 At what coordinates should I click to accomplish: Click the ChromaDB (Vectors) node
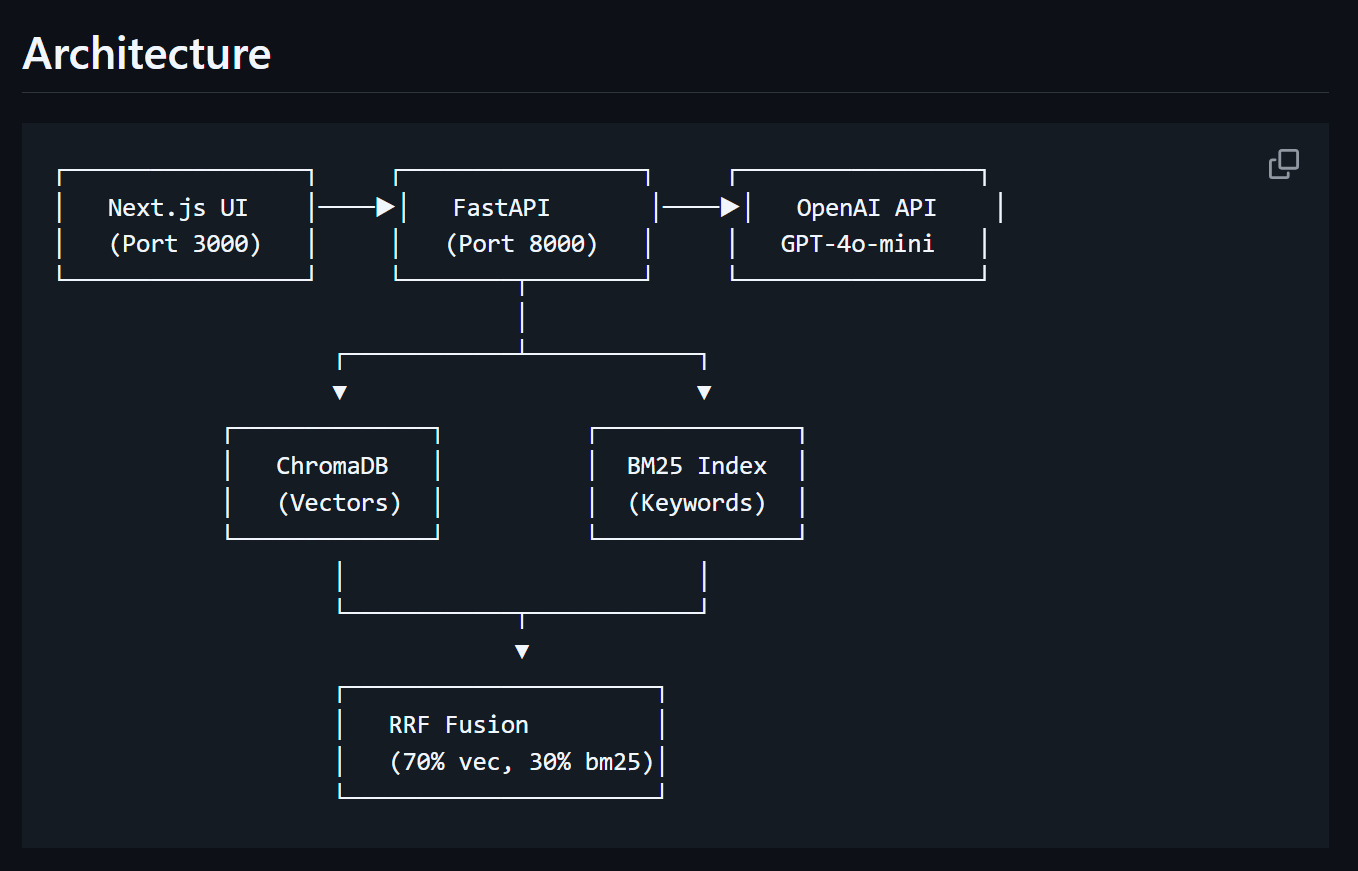(x=332, y=483)
